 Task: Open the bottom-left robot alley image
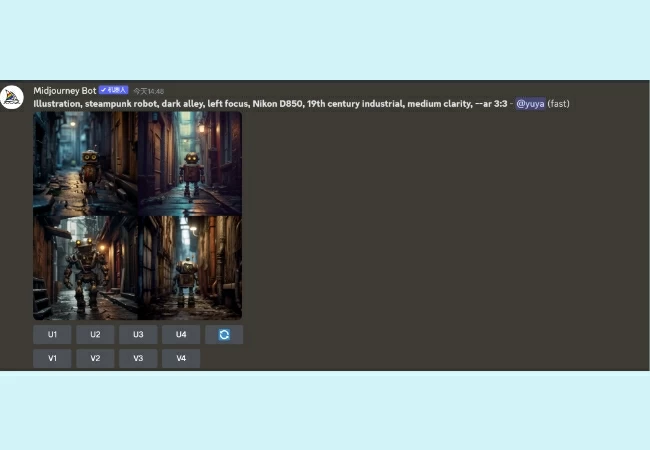(85, 267)
